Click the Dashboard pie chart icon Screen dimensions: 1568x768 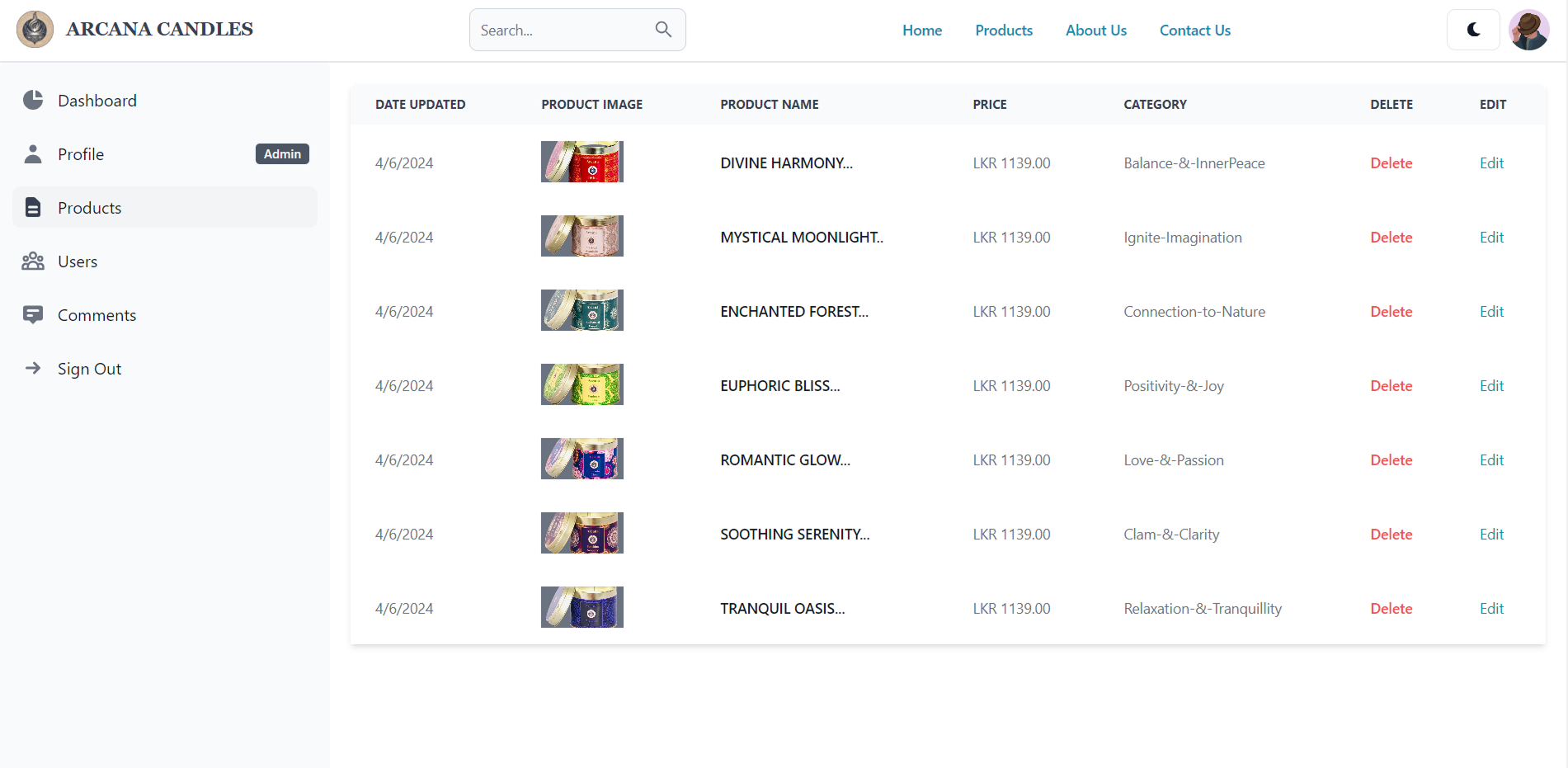point(33,101)
